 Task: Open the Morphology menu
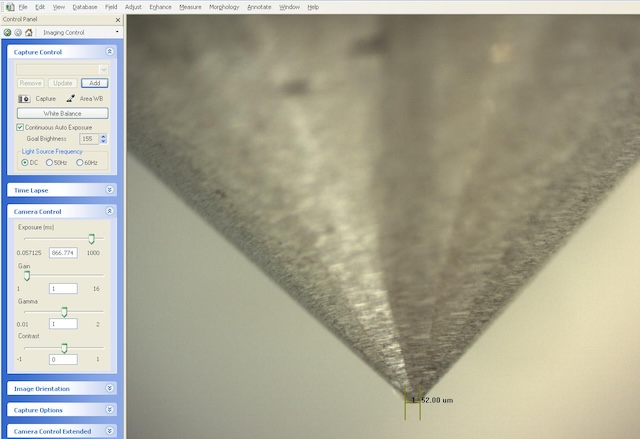click(225, 6)
